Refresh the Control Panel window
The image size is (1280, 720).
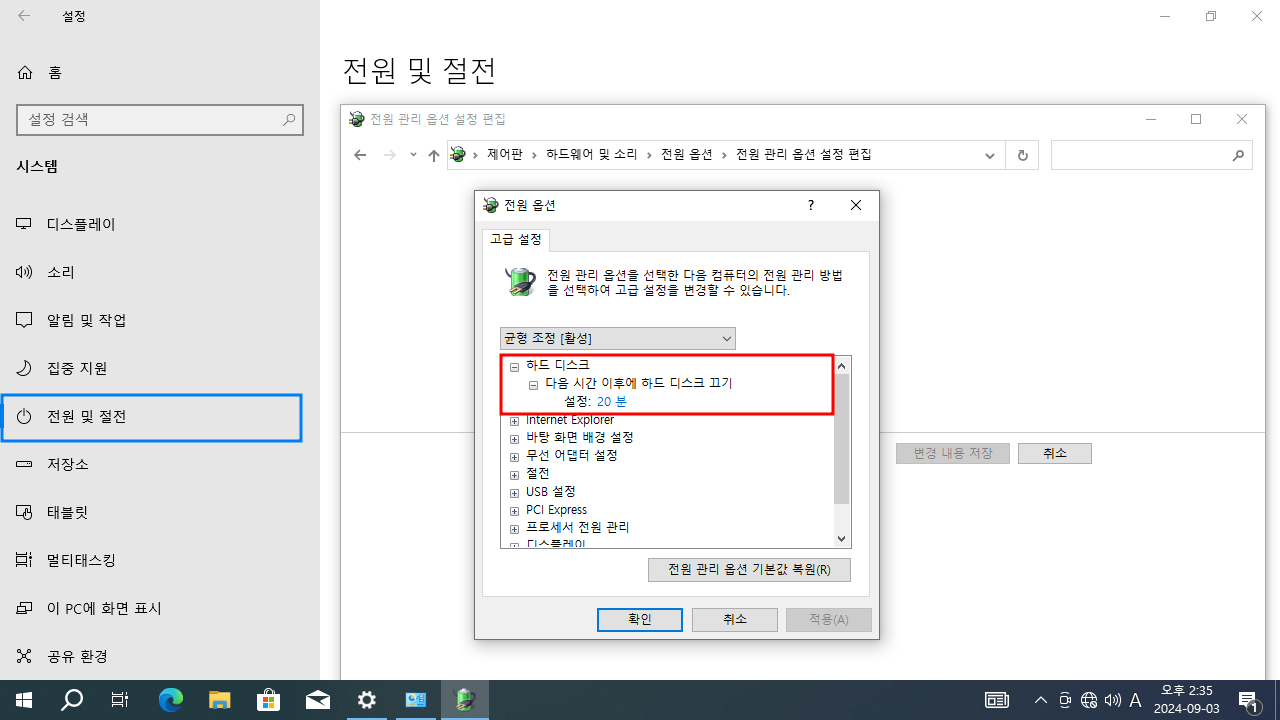pyautogui.click(x=1022, y=155)
